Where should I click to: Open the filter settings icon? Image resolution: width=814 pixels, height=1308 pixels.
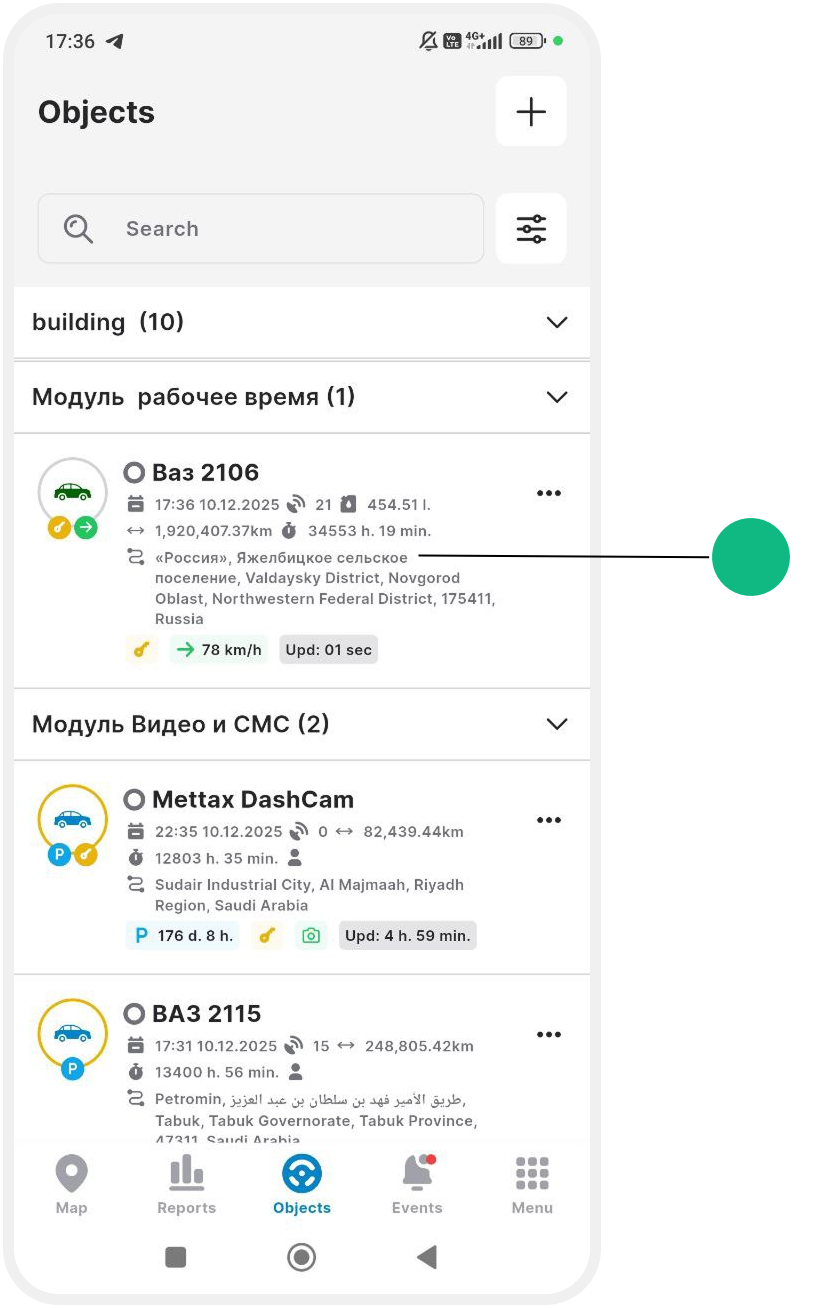pyautogui.click(x=531, y=229)
